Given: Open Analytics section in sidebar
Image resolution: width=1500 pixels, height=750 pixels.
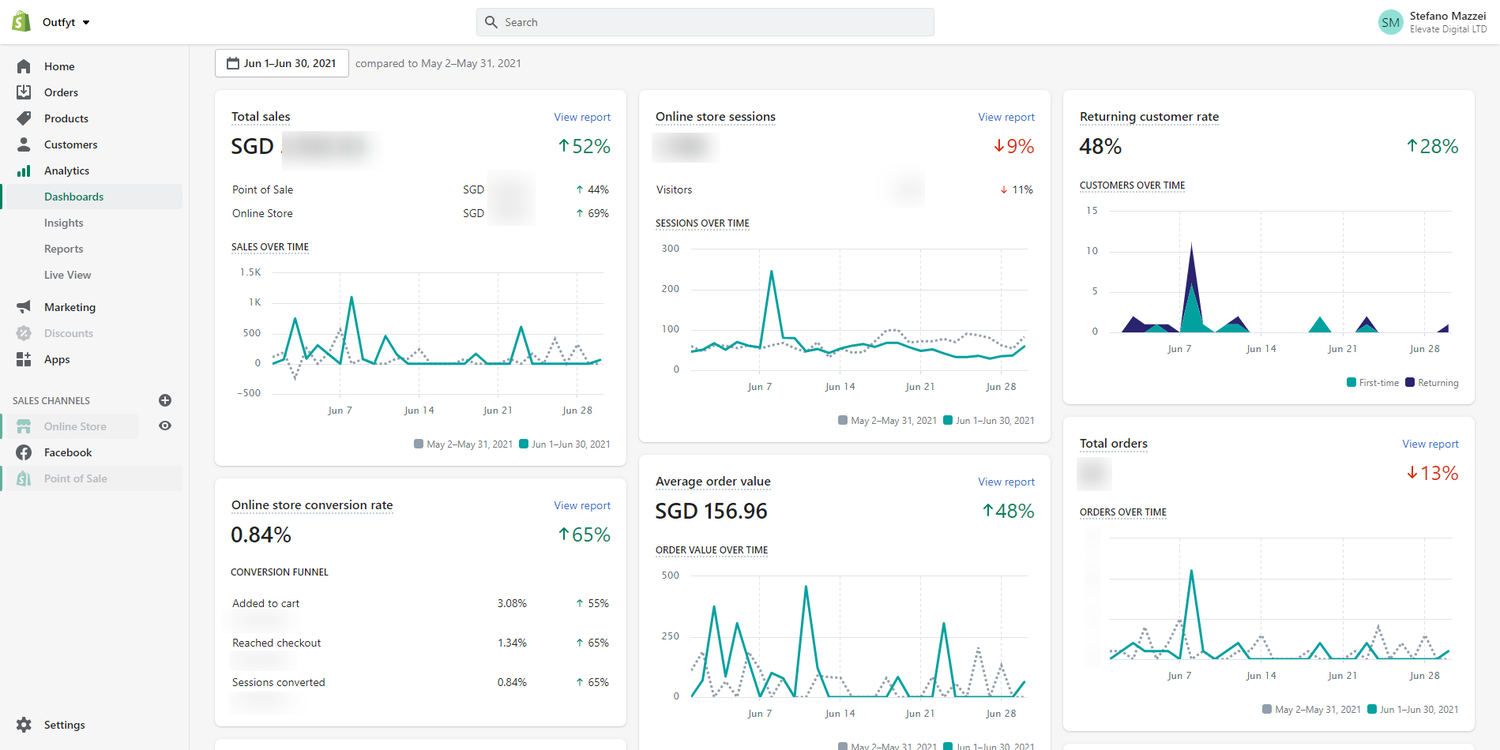Looking at the screenshot, I should pyautogui.click(x=67, y=171).
